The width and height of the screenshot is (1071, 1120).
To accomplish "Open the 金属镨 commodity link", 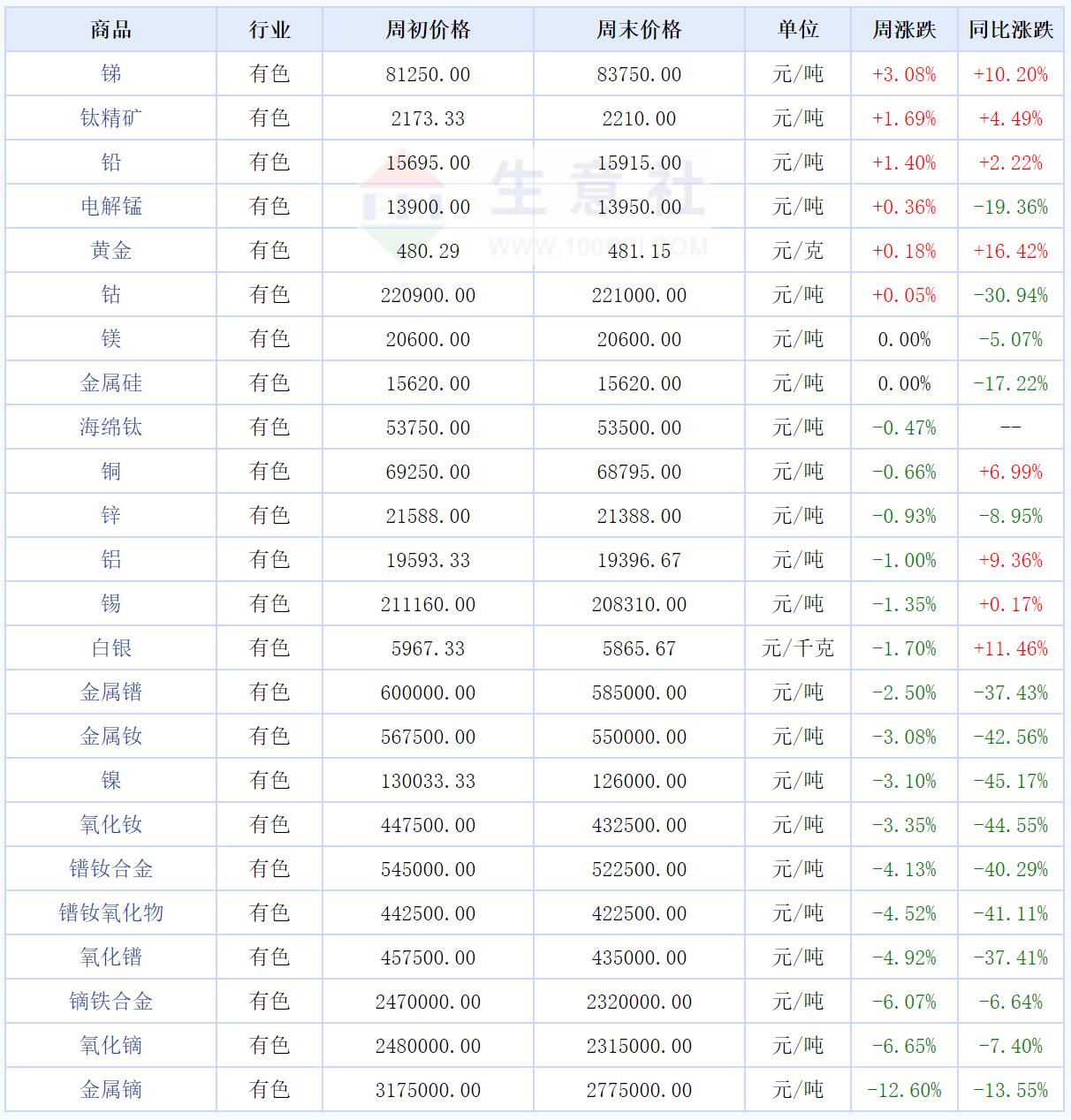I will 110,692.
